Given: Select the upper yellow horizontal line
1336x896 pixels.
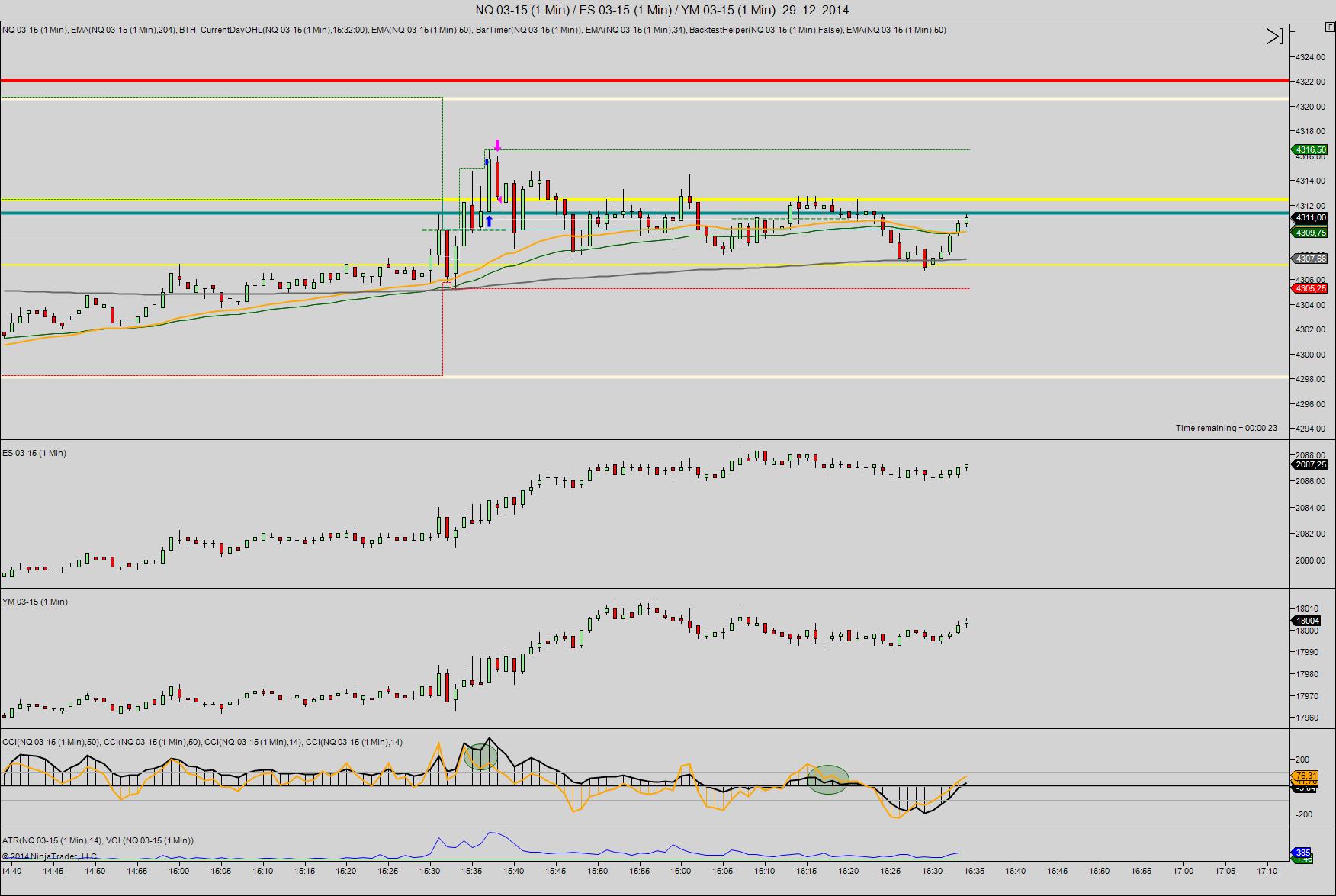Looking at the screenshot, I should click(644, 199).
